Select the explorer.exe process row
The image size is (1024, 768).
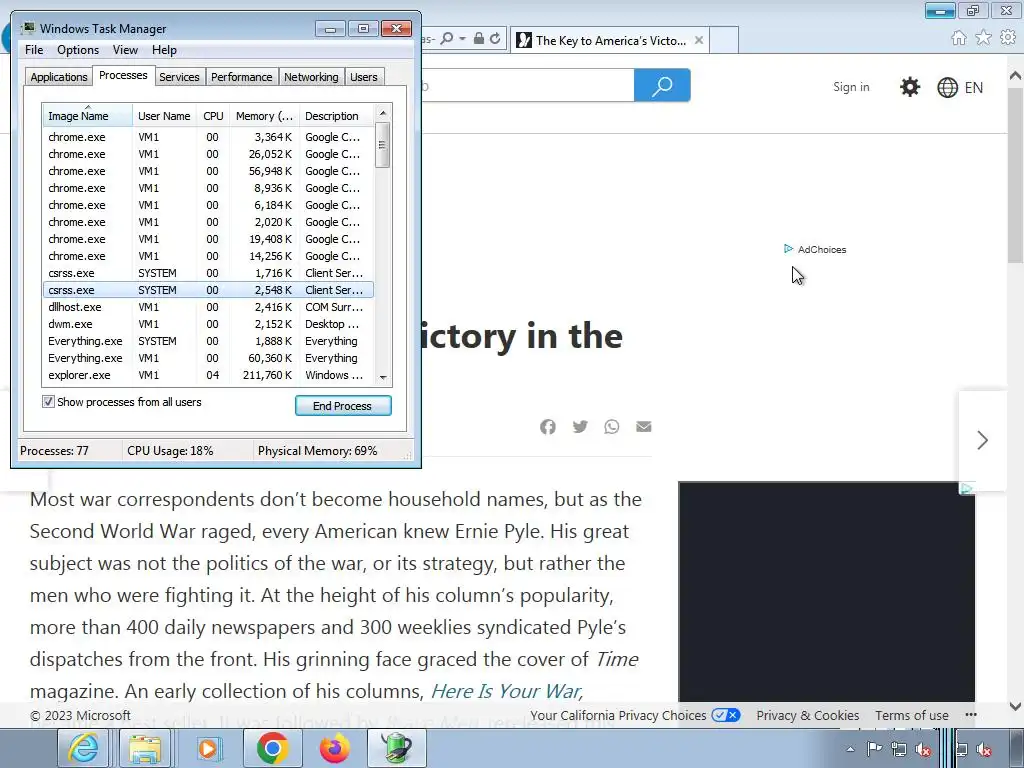[208, 375]
